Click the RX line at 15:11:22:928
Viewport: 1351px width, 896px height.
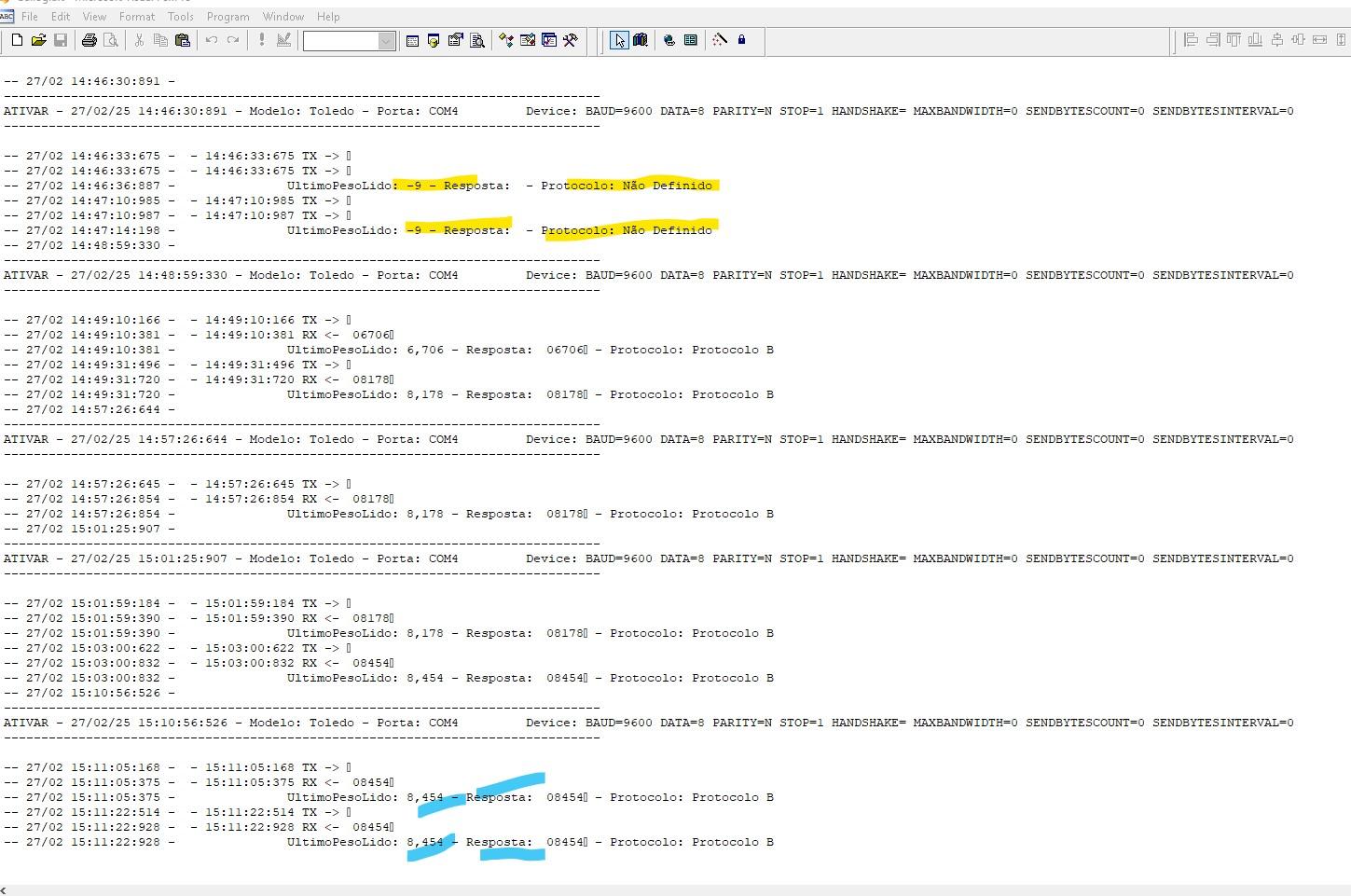click(x=200, y=827)
